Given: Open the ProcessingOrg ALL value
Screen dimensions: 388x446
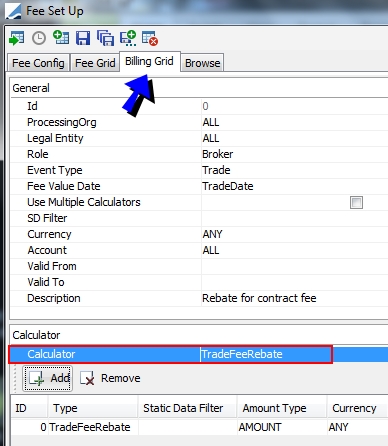Looking at the screenshot, I should tap(295, 122).
